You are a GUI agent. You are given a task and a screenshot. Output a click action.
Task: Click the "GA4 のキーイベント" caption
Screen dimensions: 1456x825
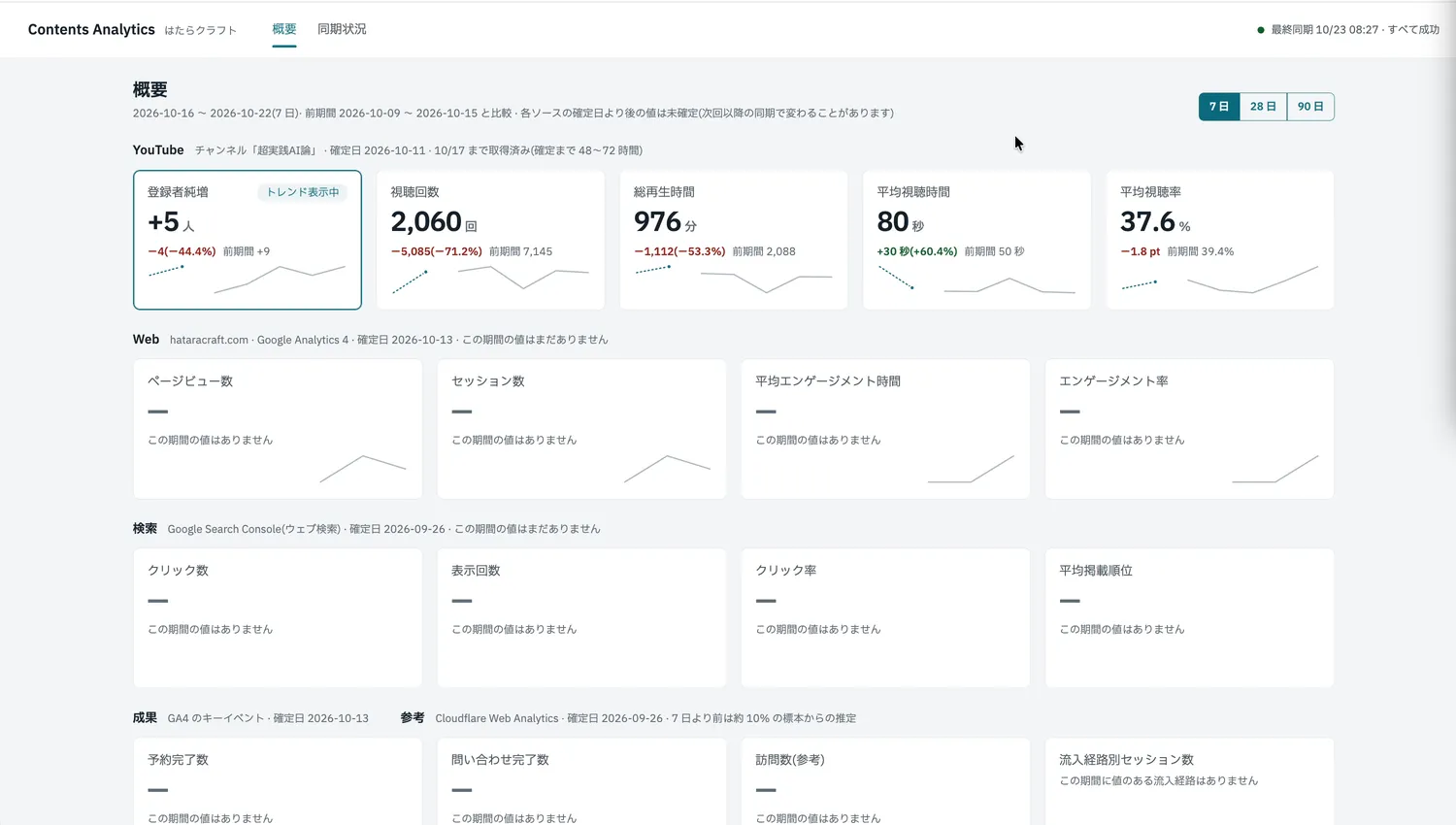[x=215, y=718]
